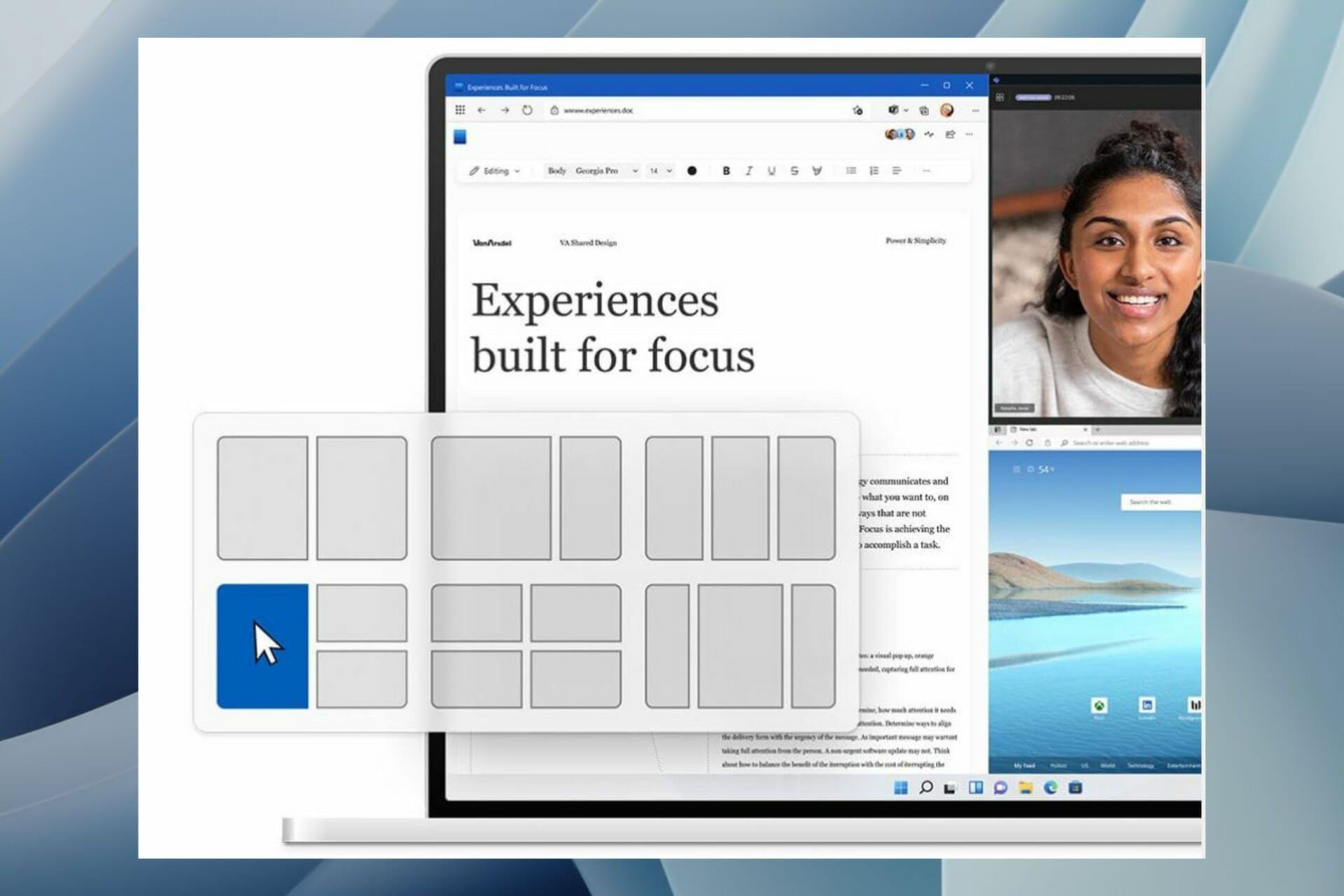Screen dimensions: 1344x896
Task: Go back to previous page
Action: (482, 110)
